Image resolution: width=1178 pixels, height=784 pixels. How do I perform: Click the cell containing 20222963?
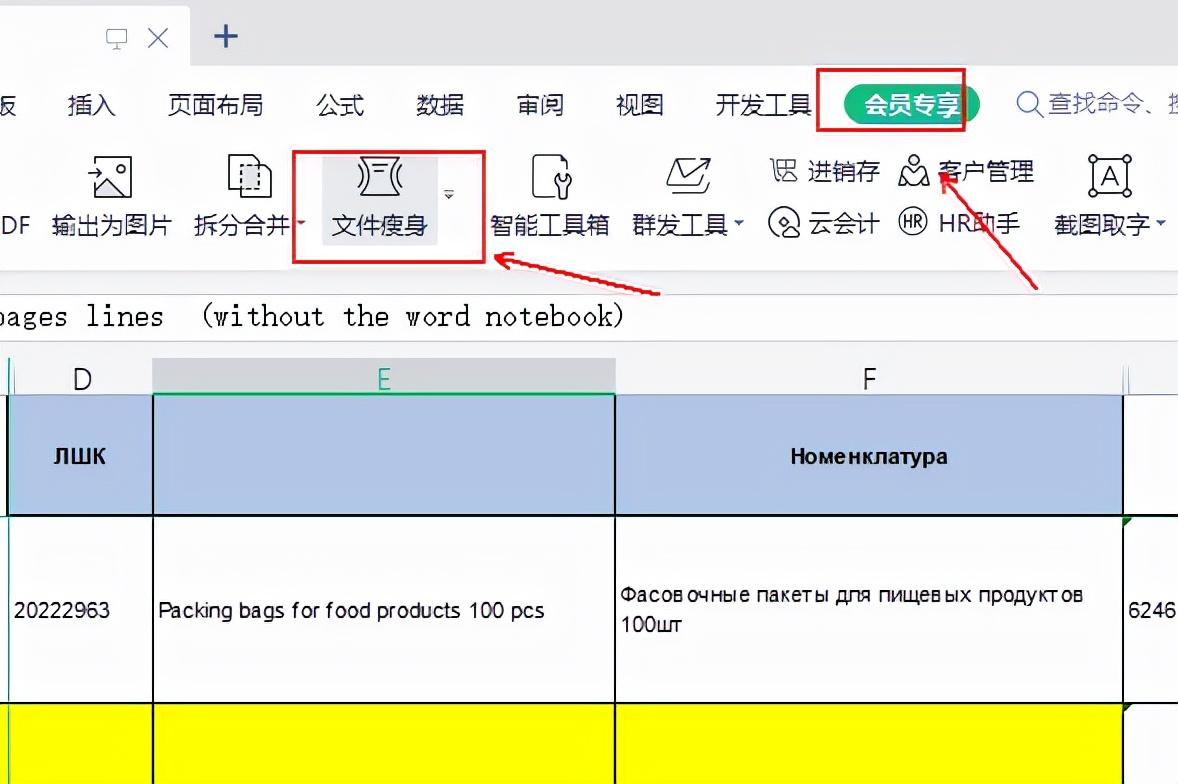click(80, 610)
